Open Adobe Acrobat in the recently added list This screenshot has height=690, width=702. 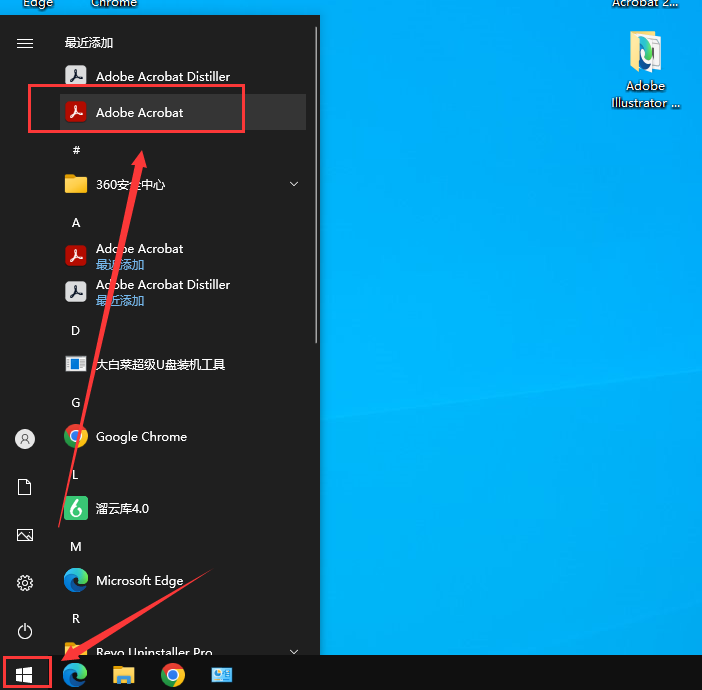point(139,113)
